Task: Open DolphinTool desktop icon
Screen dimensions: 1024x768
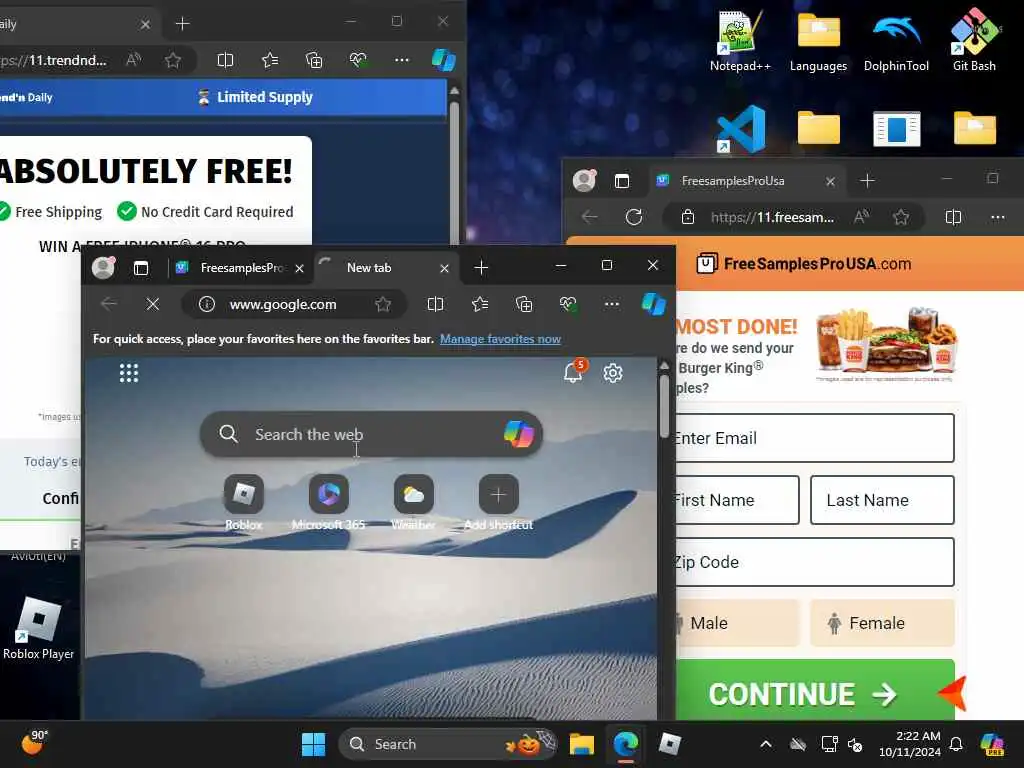Action: click(x=896, y=41)
